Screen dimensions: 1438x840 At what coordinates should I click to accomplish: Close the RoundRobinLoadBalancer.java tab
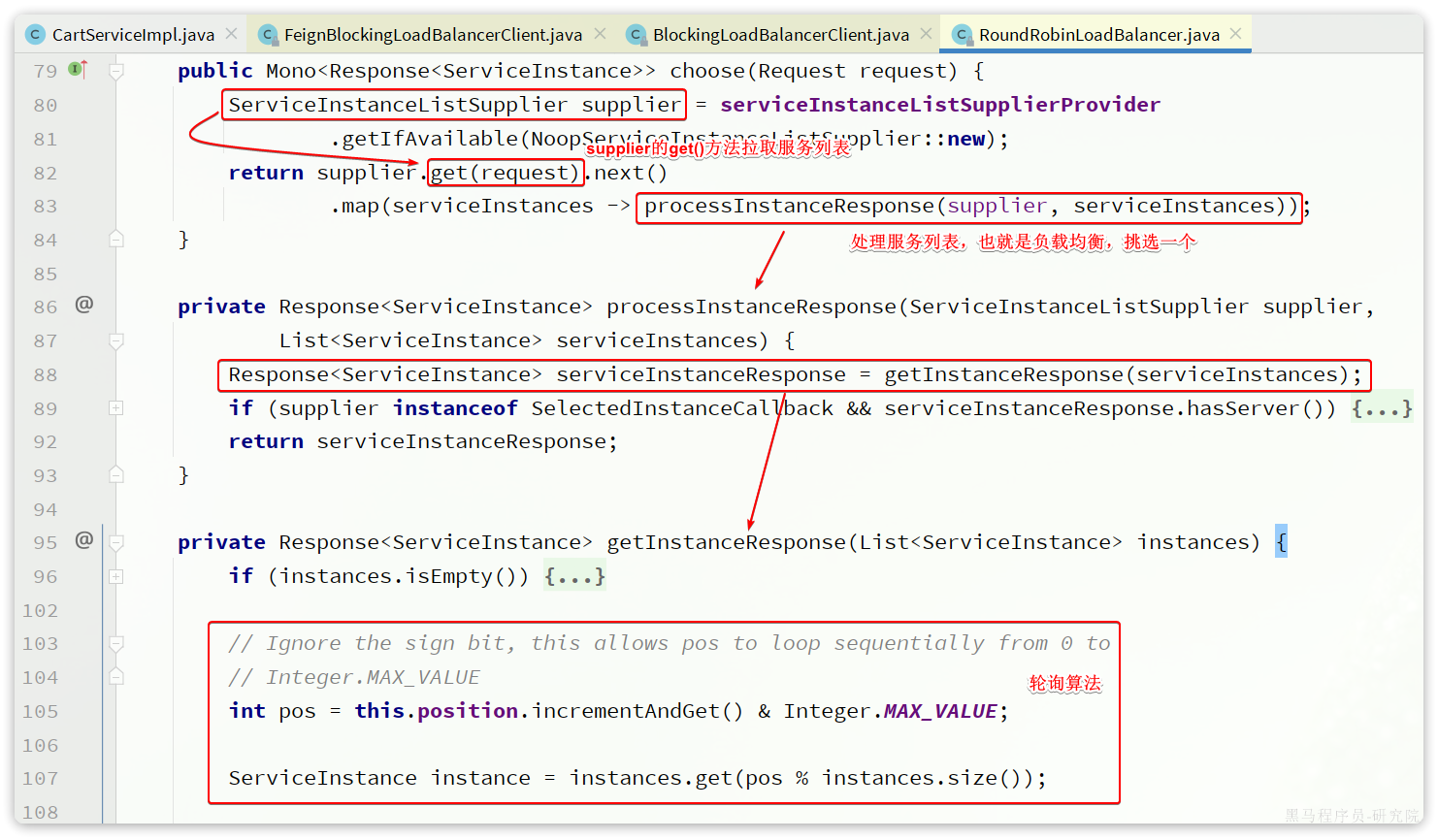pos(1235,34)
